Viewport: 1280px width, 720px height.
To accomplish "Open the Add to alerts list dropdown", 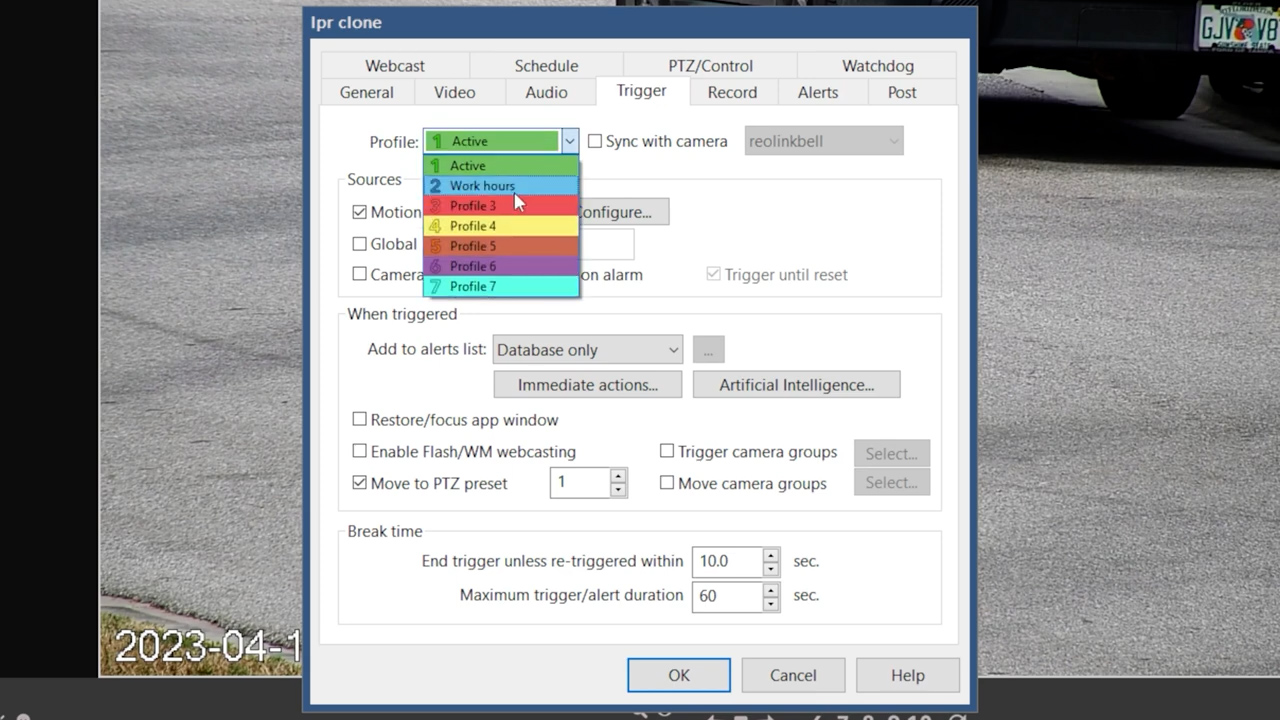I will [587, 350].
